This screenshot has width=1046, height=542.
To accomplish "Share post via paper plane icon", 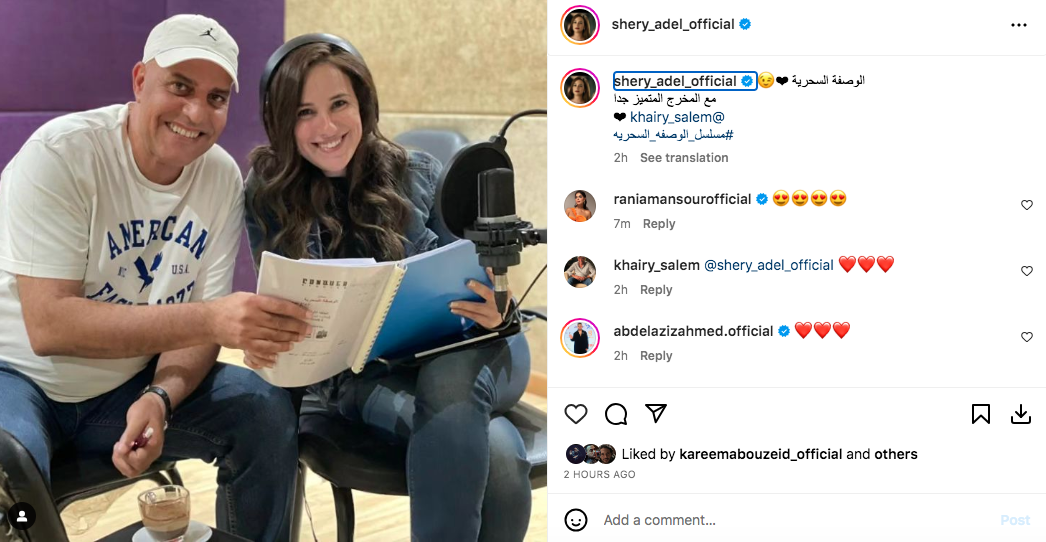I will (x=656, y=414).
